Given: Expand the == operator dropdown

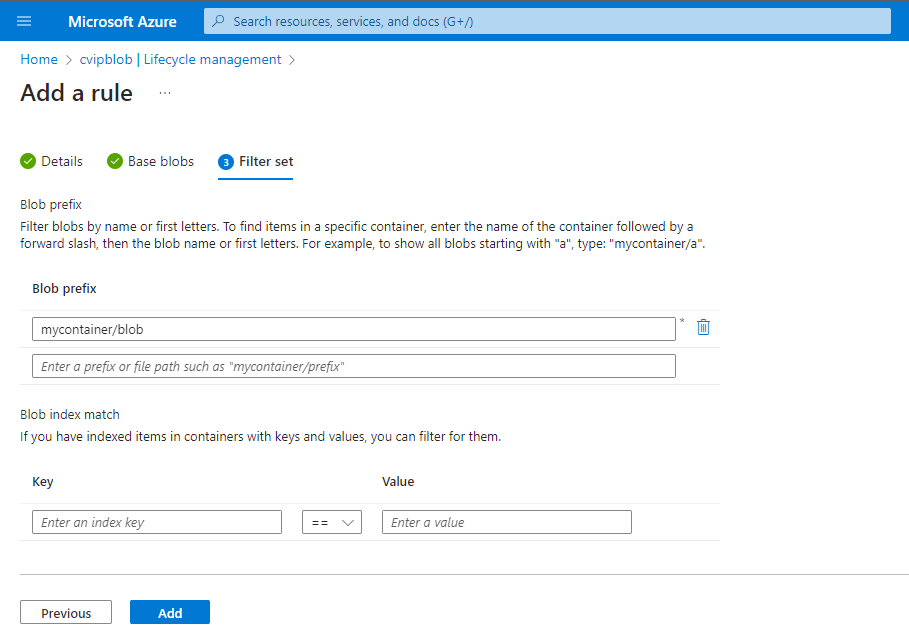Looking at the screenshot, I should pos(332,522).
